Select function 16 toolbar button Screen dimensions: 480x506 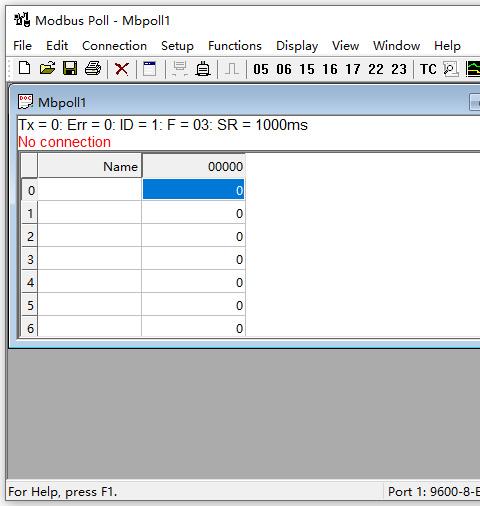(330, 69)
